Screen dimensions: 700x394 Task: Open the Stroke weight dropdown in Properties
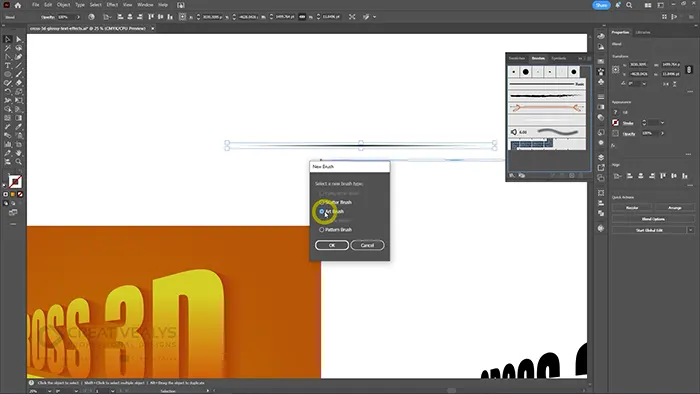pyautogui.click(x=662, y=123)
